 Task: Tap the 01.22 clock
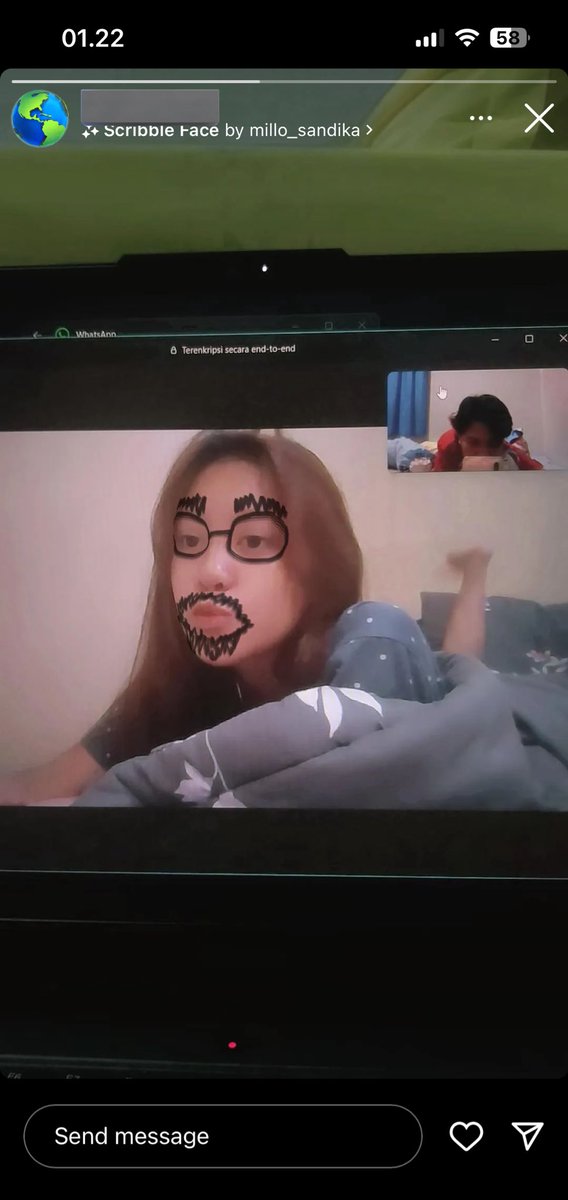click(x=93, y=38)
